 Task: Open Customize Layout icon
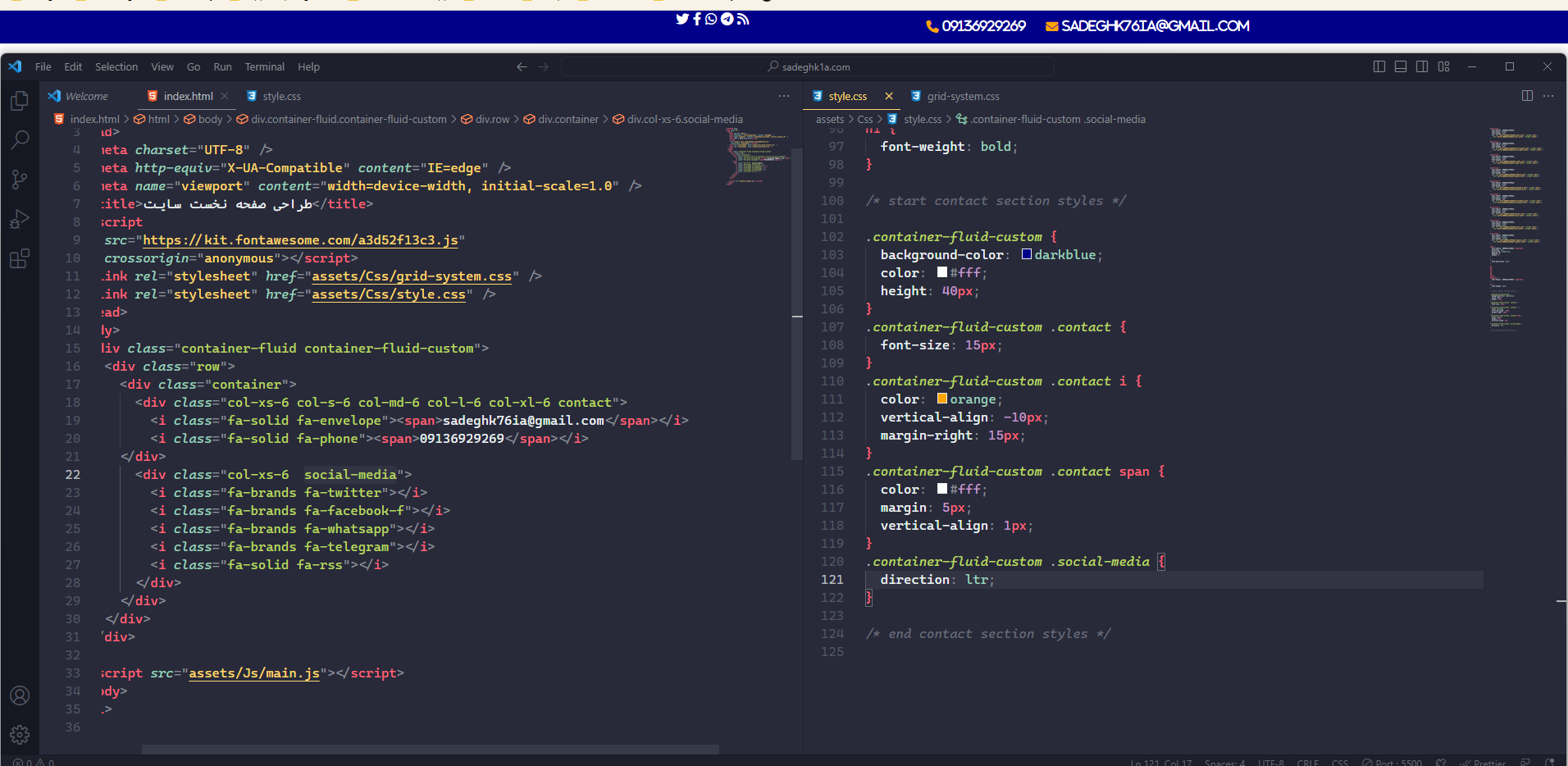[x=1444, y=66]
